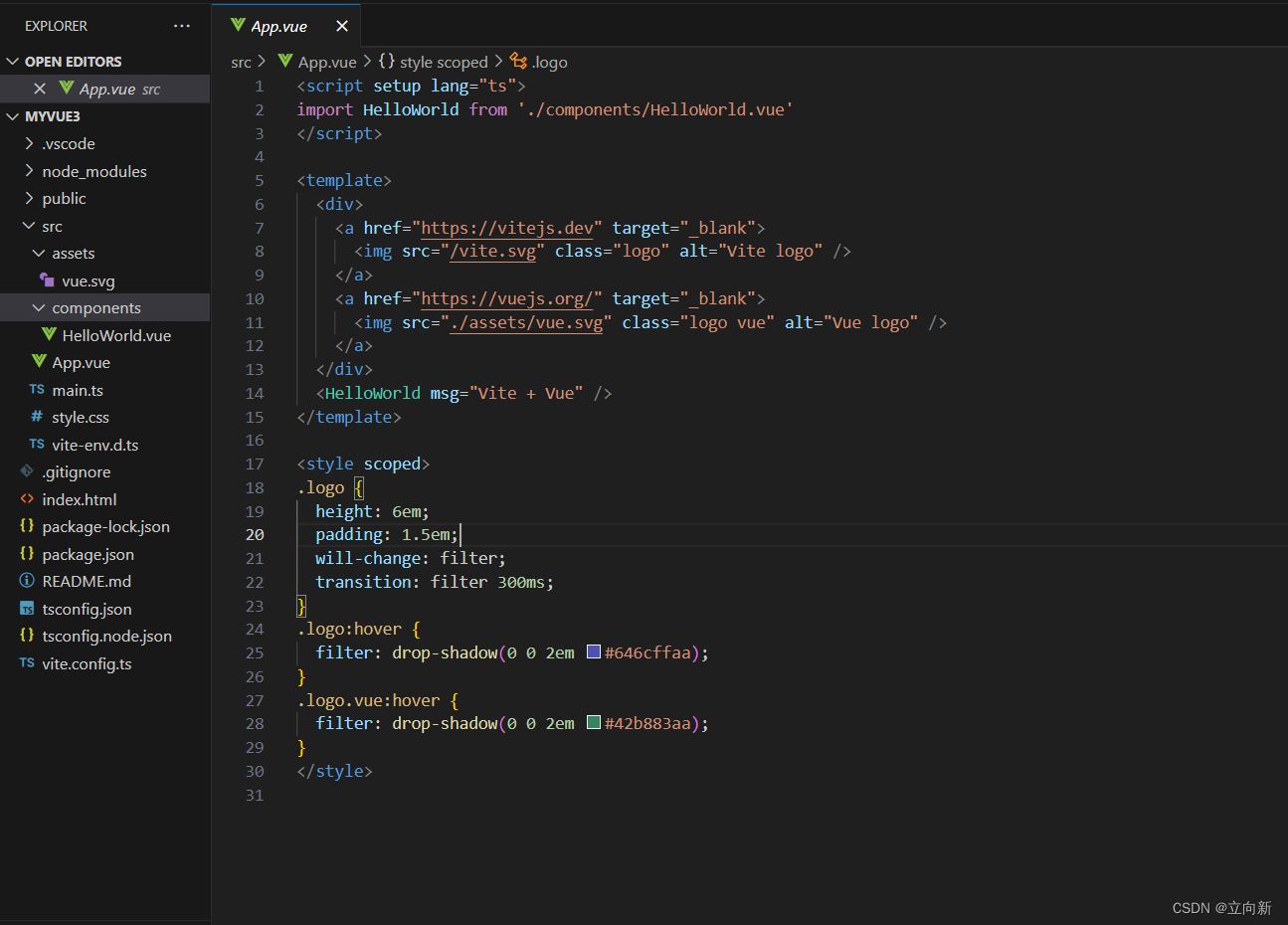Click the TS icon of vite.config.ts
The height and width of the screenshot is (925, 1288).
27,663
